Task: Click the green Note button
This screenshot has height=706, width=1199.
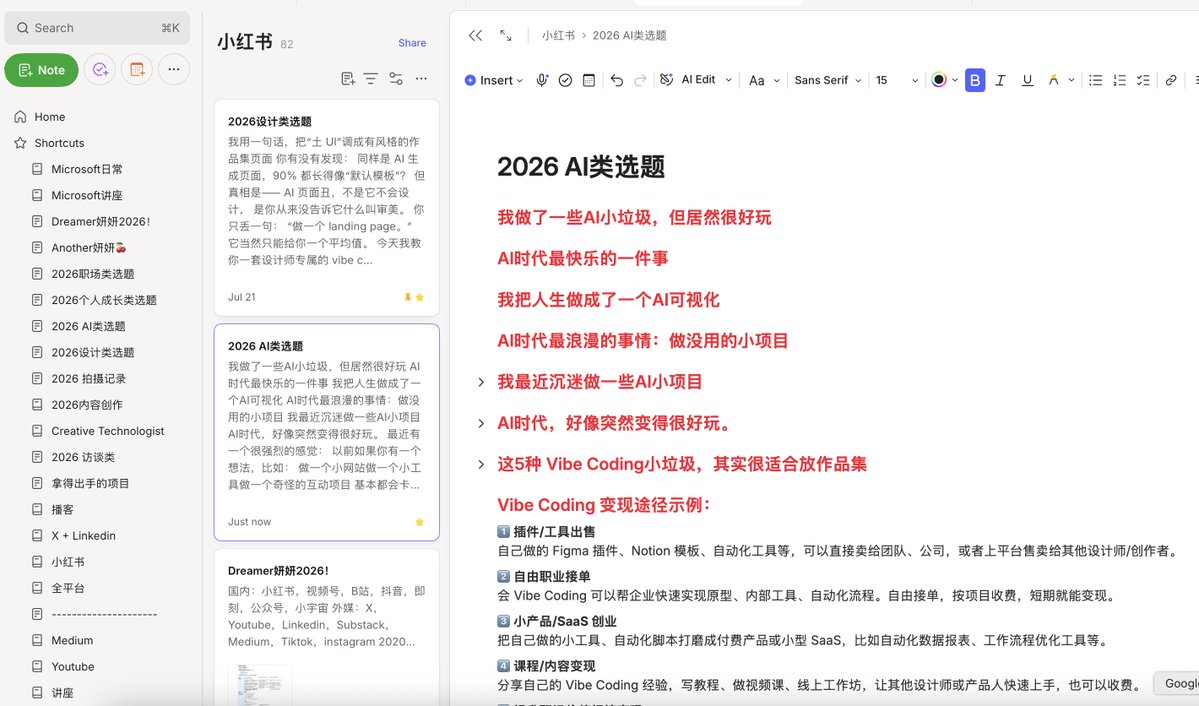Action: (x=41, y=70)
